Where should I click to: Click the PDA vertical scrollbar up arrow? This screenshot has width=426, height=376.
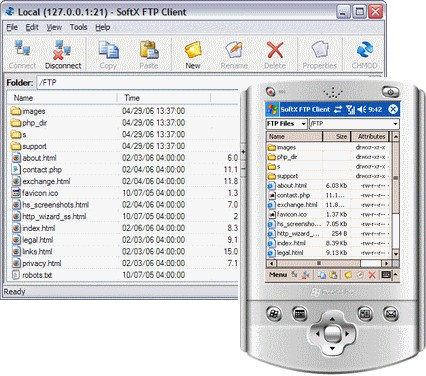tap(396, 136)
